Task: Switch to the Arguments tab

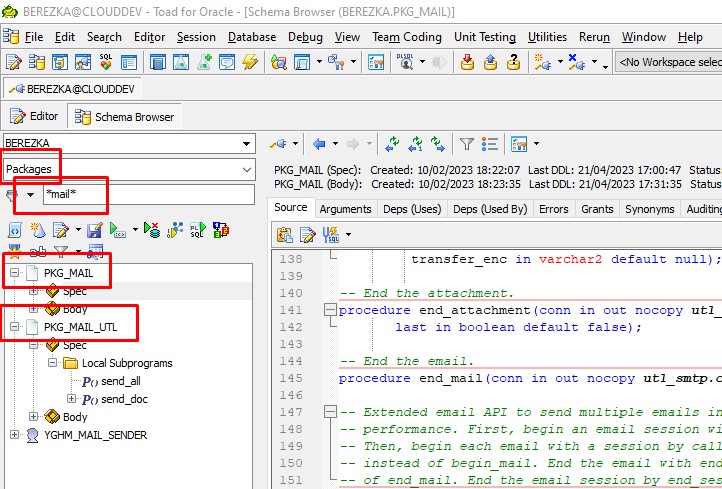Action: click(x=345, y=209)
